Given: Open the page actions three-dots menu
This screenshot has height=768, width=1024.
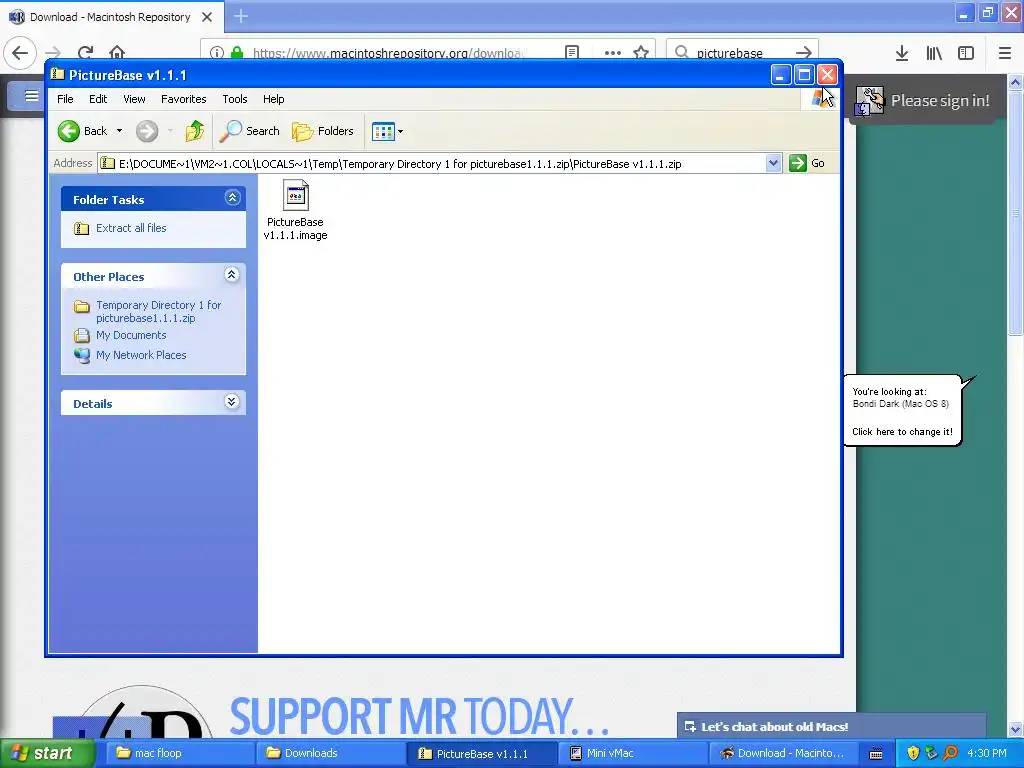Looking at the screenshot, I should coord(613,53).
